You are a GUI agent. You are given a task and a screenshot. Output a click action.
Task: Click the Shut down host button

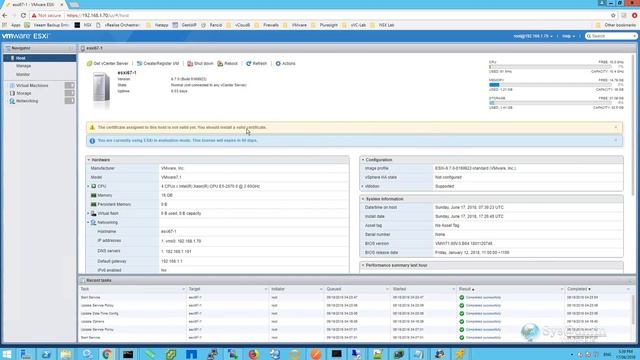200,64
